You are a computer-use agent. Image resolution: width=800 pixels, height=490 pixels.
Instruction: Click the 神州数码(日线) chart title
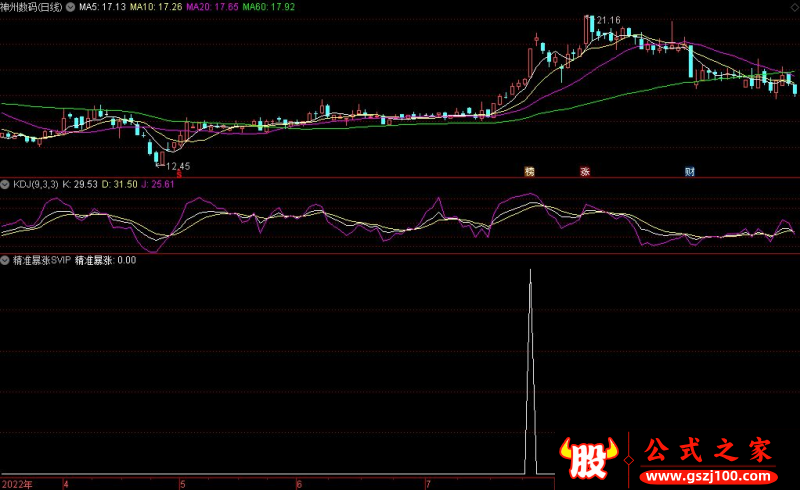click(32, 6)
